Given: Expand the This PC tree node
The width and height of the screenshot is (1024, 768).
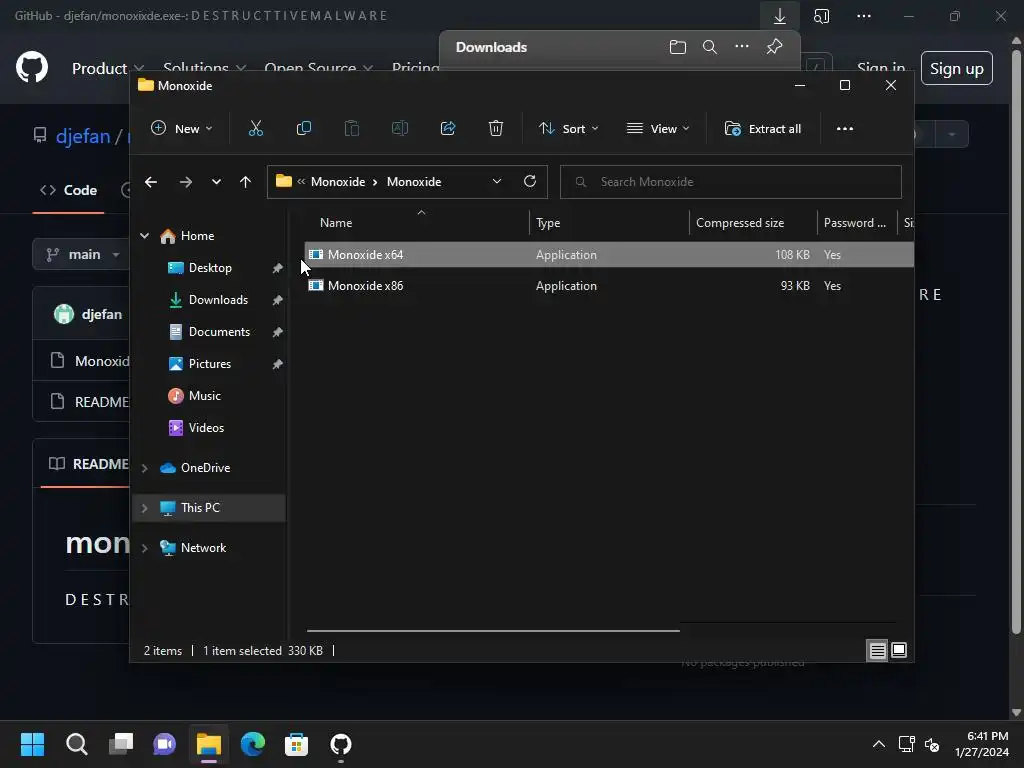Looking at the screenshot, I should (144, 508).
